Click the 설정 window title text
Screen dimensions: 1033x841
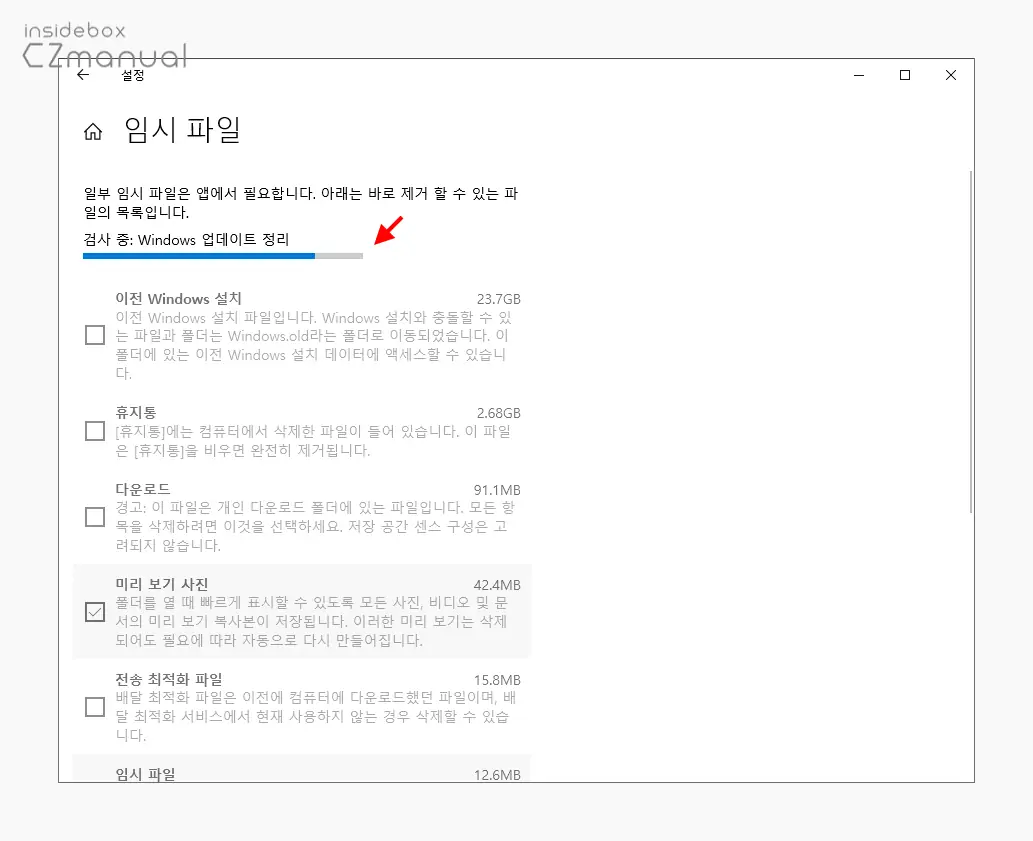tap(132, 75)
